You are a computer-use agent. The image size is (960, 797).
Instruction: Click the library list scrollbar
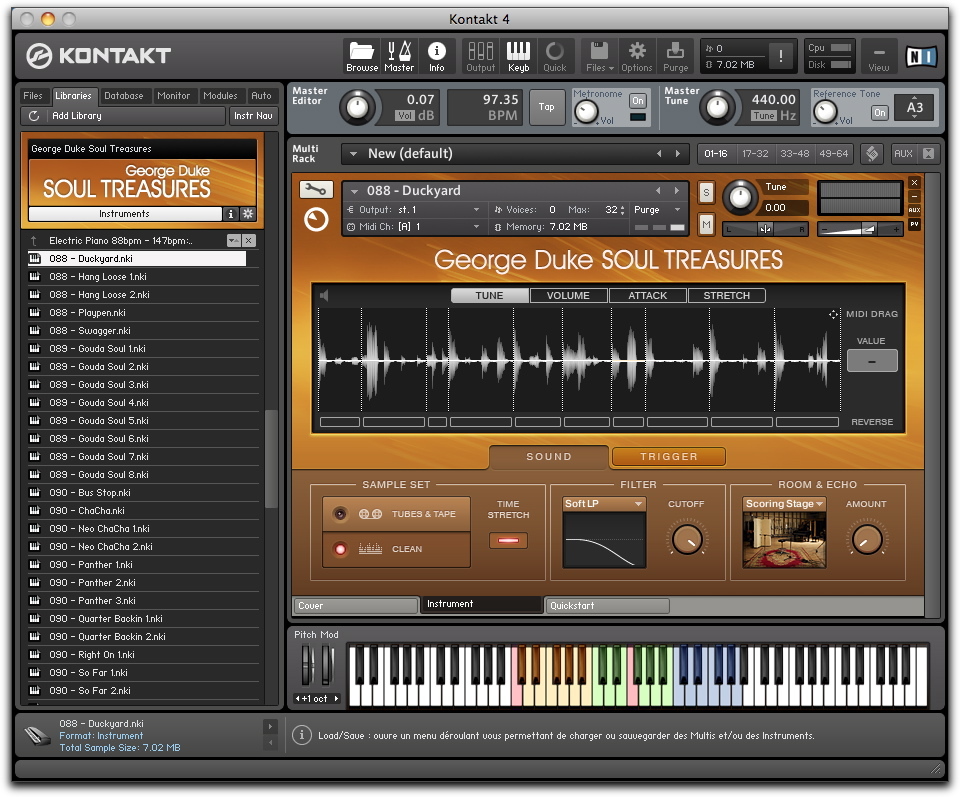271,459
